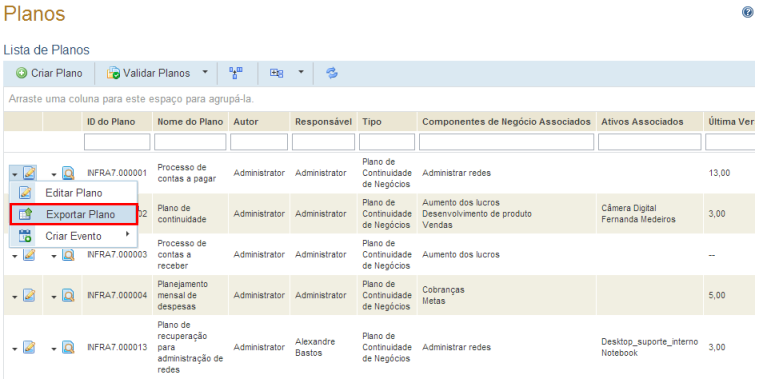
Task: Focus the Componentes de Negócio filter field
Action: pyautogui.click(x=506, y=142)
